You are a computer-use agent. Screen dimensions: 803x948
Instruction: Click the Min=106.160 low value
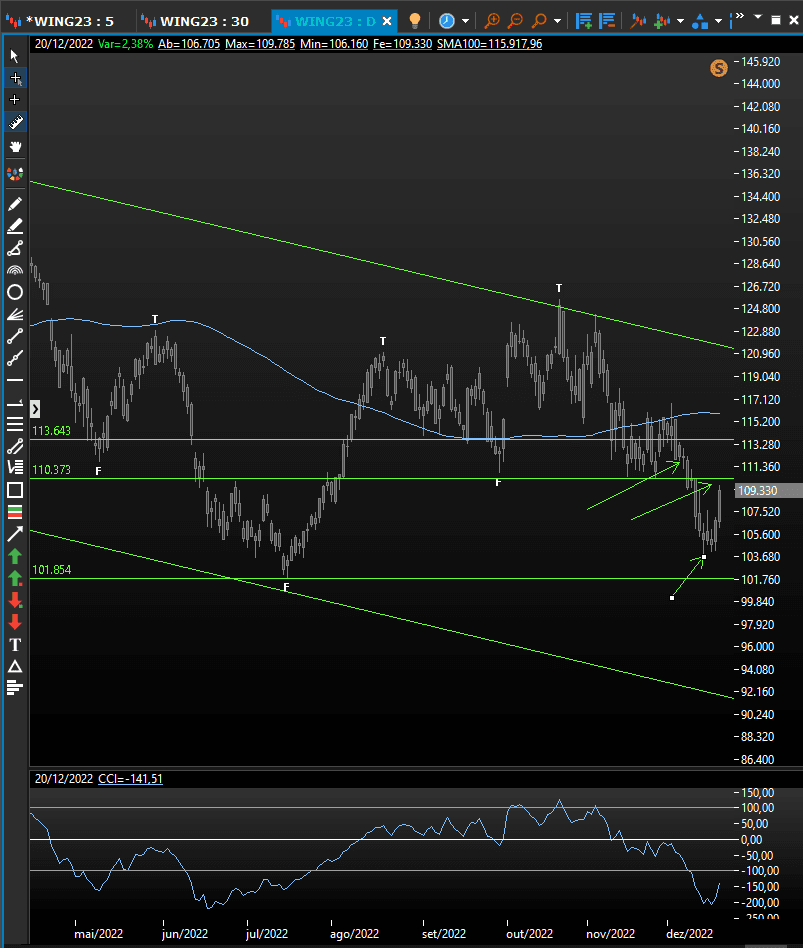click(x=334, y=44)
